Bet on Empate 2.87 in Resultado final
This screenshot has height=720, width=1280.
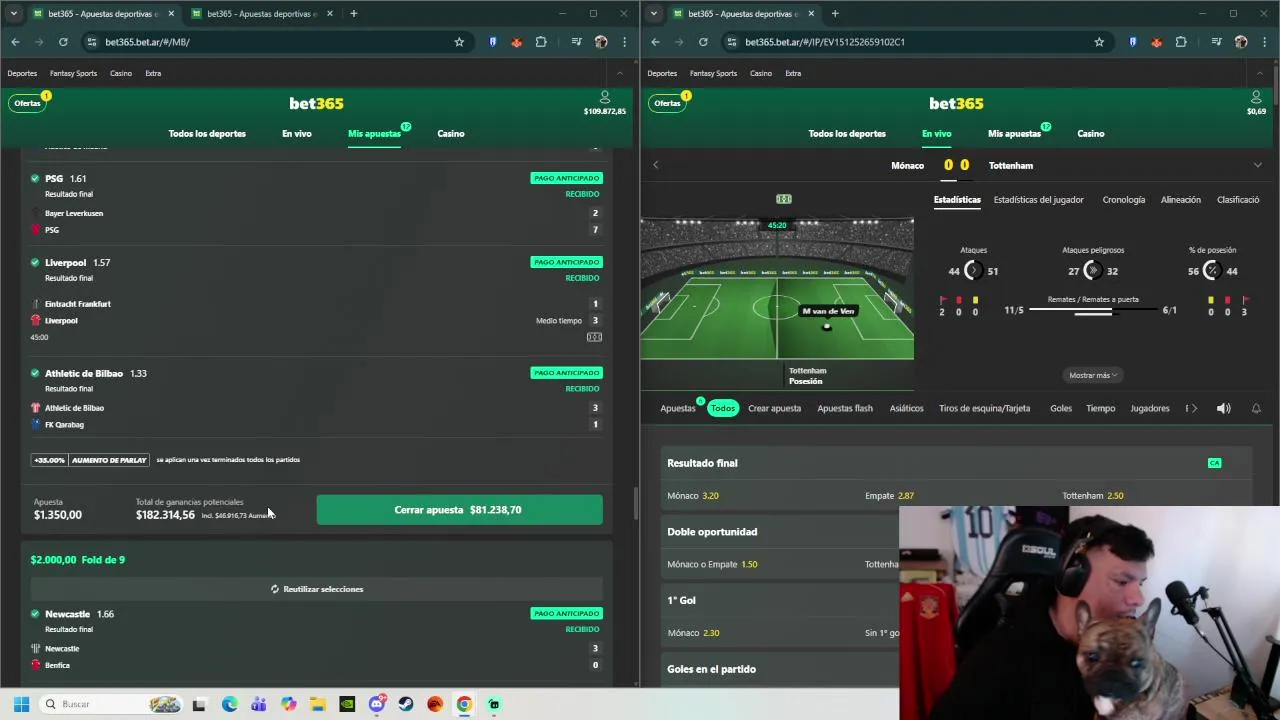(x=890, y=496)
